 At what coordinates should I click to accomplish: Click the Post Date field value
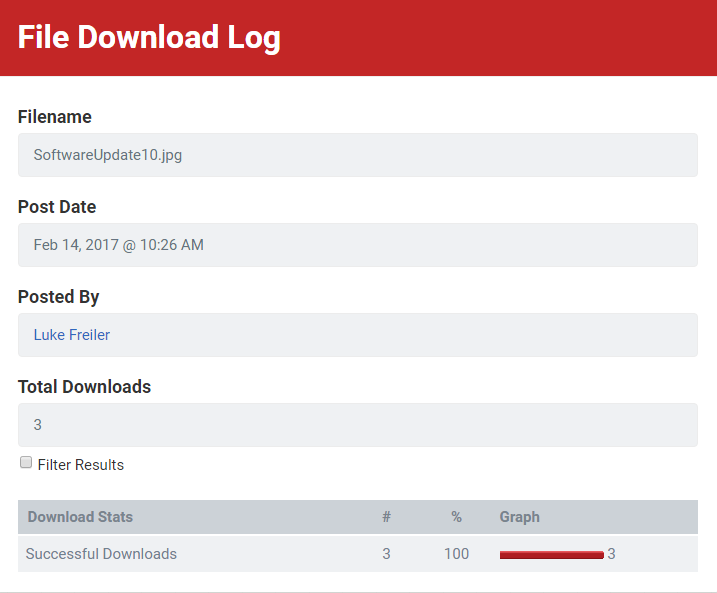click(x=358, y=245)
